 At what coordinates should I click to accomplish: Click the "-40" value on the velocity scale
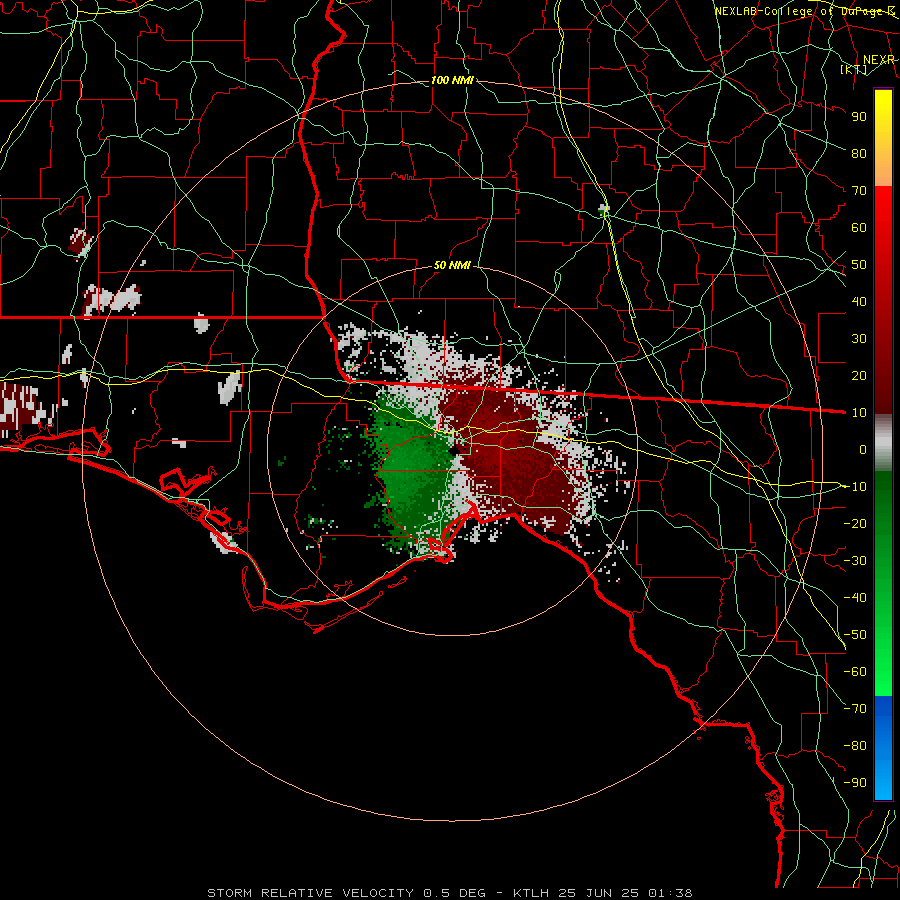(855, 598)
